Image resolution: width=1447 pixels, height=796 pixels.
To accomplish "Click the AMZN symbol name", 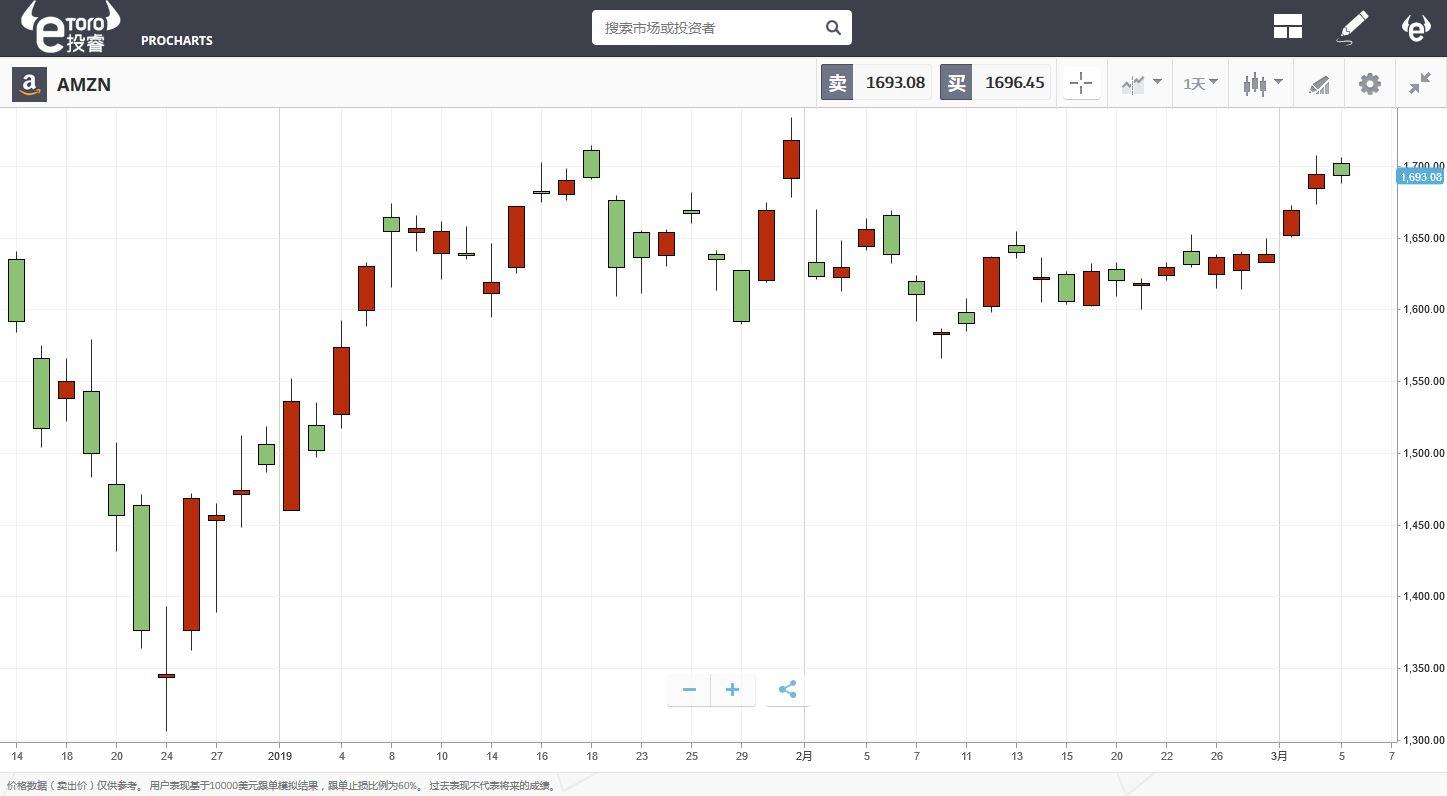I will tap(84, 85).
